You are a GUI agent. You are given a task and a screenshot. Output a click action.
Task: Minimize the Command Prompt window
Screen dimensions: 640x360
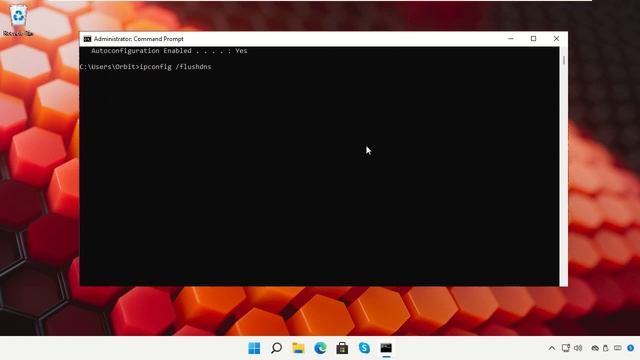point(511,39)
